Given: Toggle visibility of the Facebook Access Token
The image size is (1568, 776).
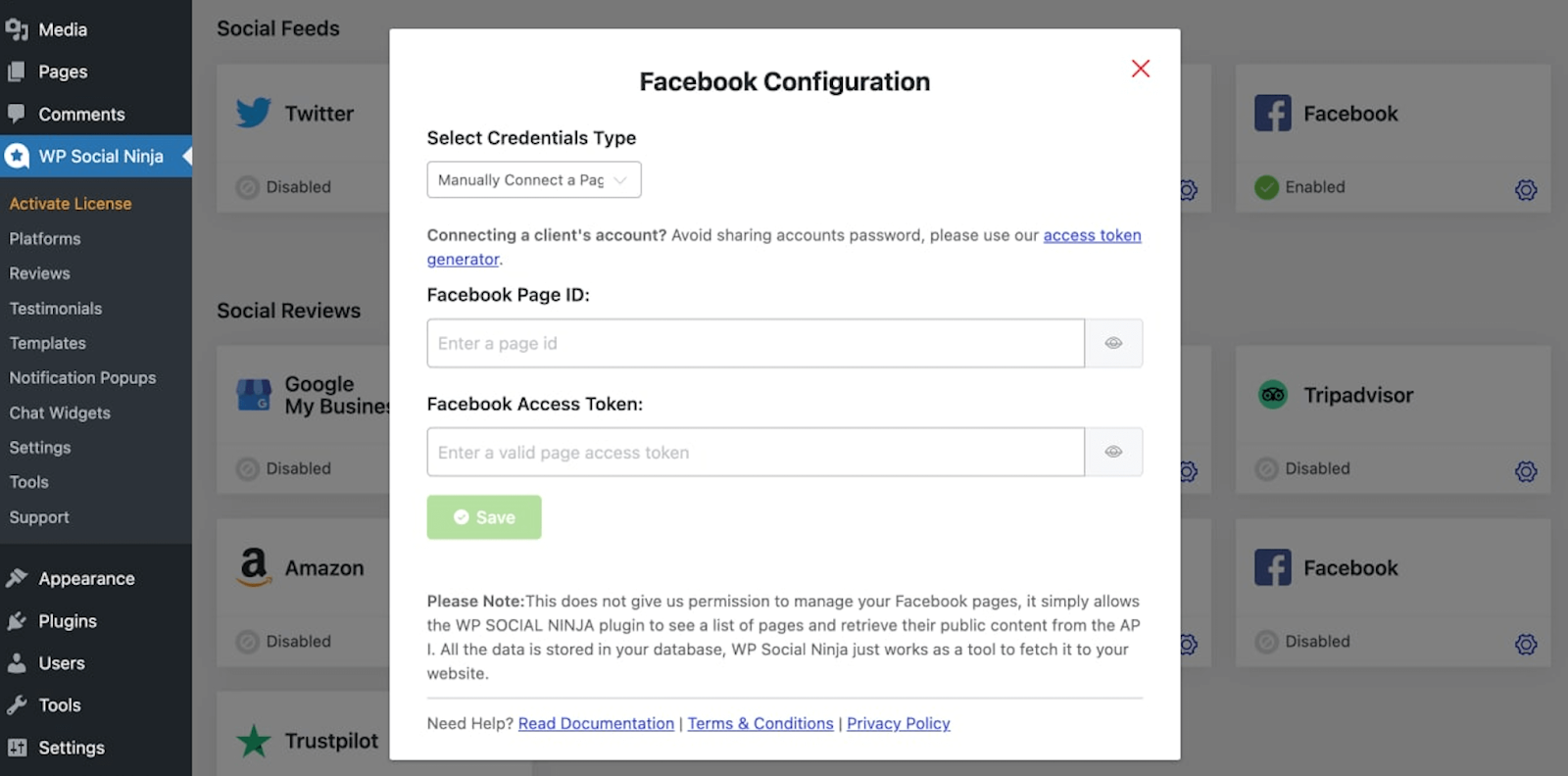Looking at the screenshot, I should pos(1113,452).
